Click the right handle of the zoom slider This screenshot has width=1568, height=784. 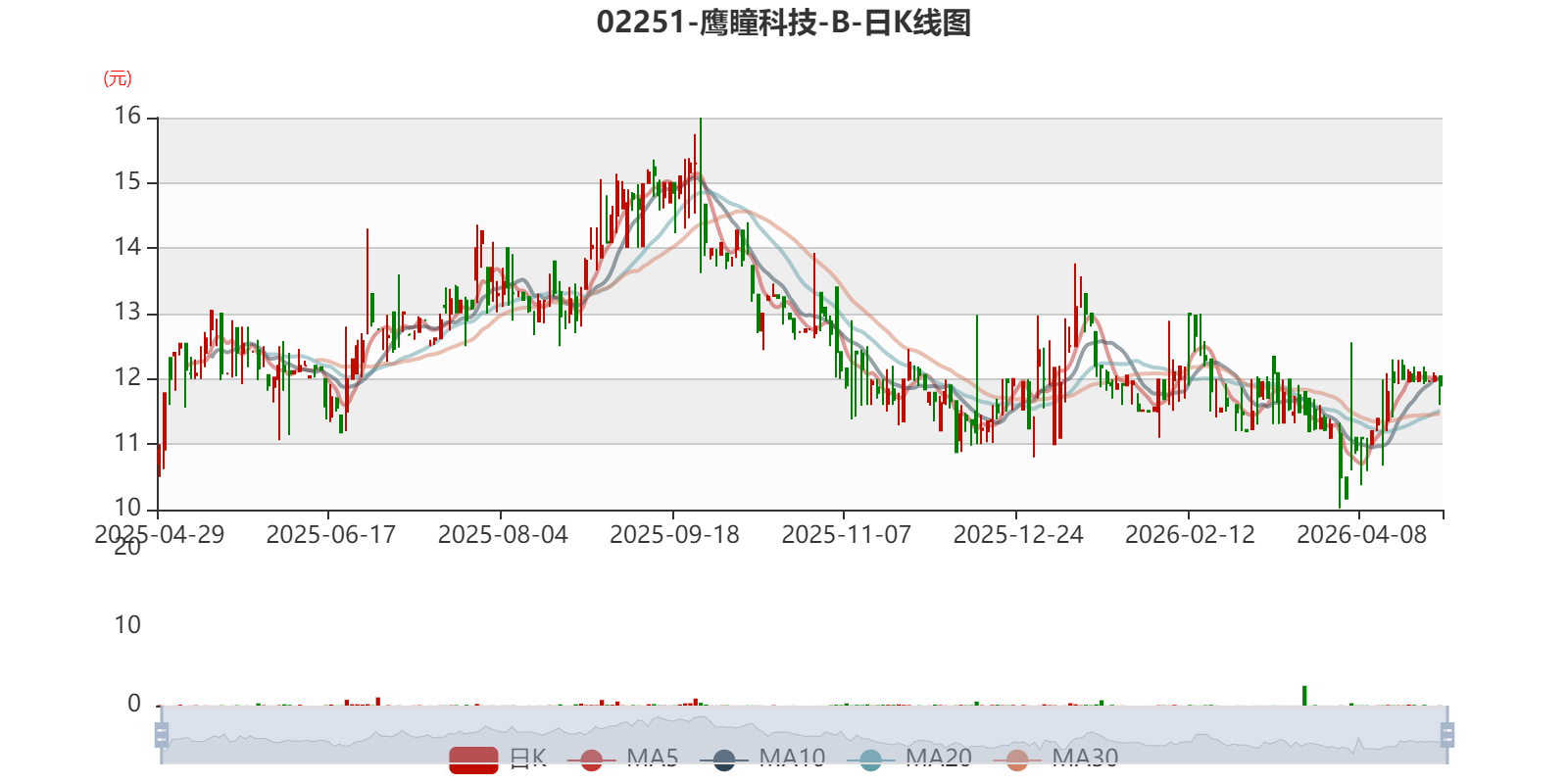[x=1446, y=734]
